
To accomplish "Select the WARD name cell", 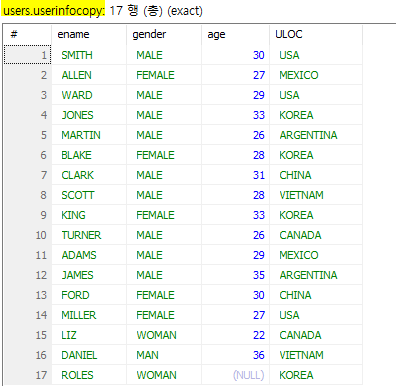I will coord(89,95).
